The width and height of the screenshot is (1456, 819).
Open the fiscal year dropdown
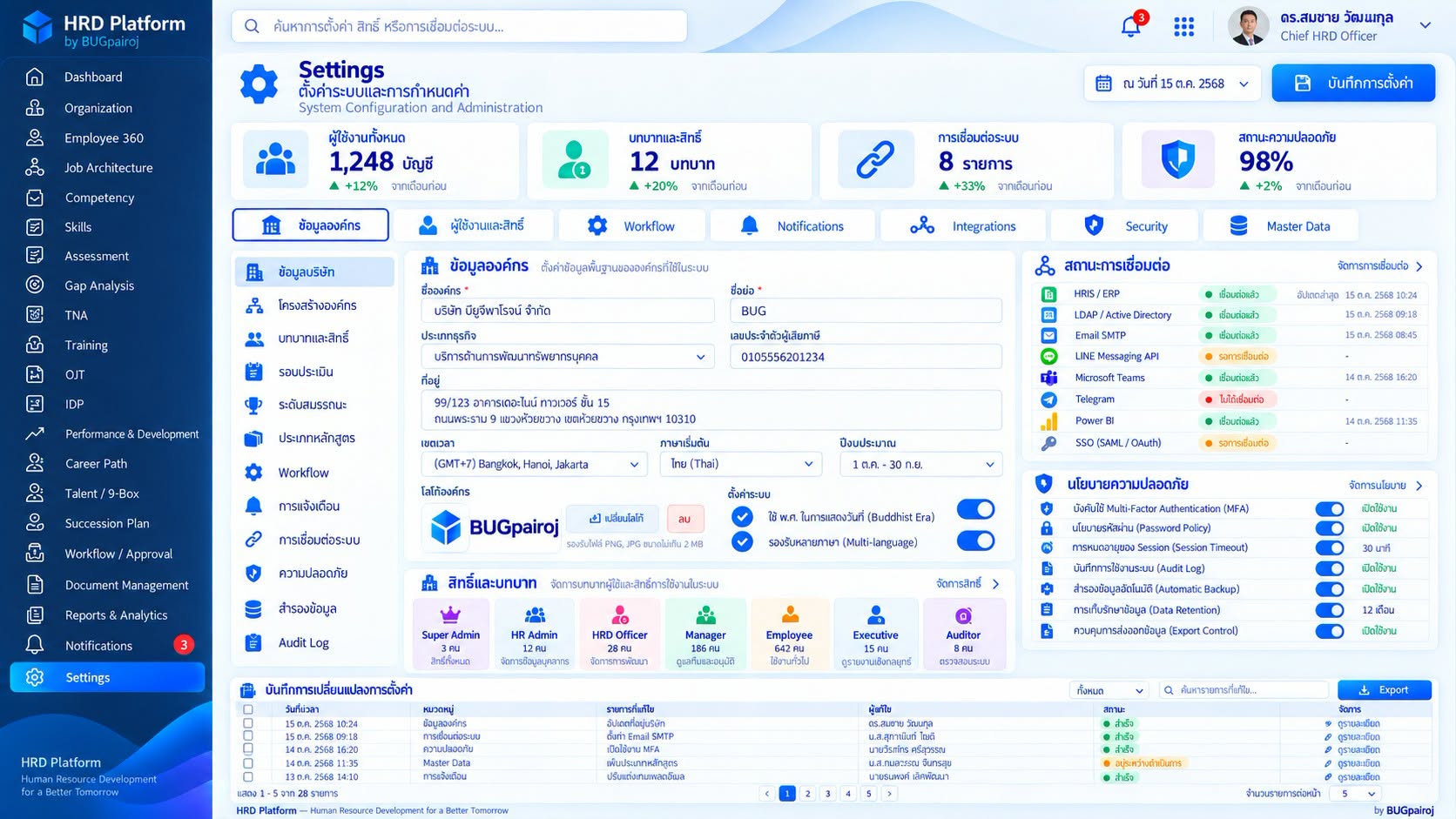pos(921,464)
